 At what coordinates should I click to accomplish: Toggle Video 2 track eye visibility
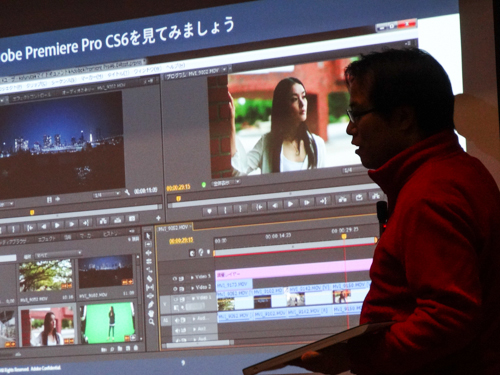pyautogui.click(x=175, y=288)
